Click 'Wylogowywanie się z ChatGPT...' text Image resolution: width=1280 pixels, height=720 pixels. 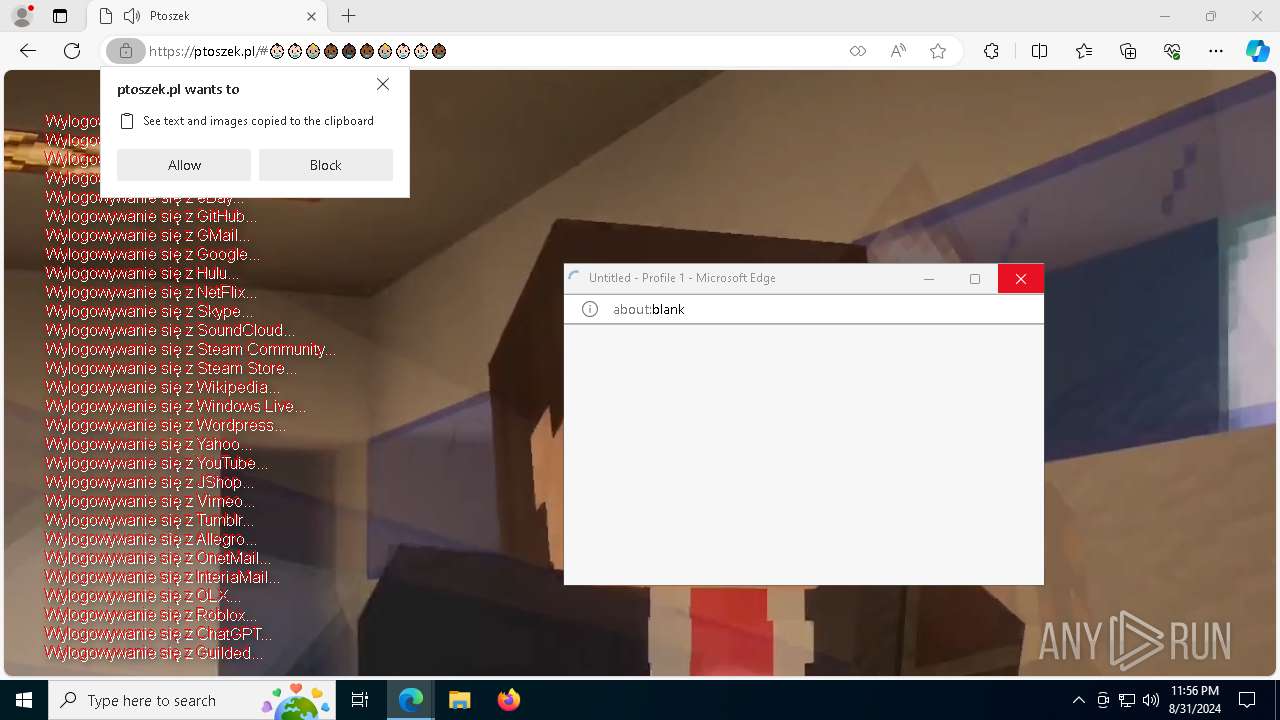coord(158,635)
